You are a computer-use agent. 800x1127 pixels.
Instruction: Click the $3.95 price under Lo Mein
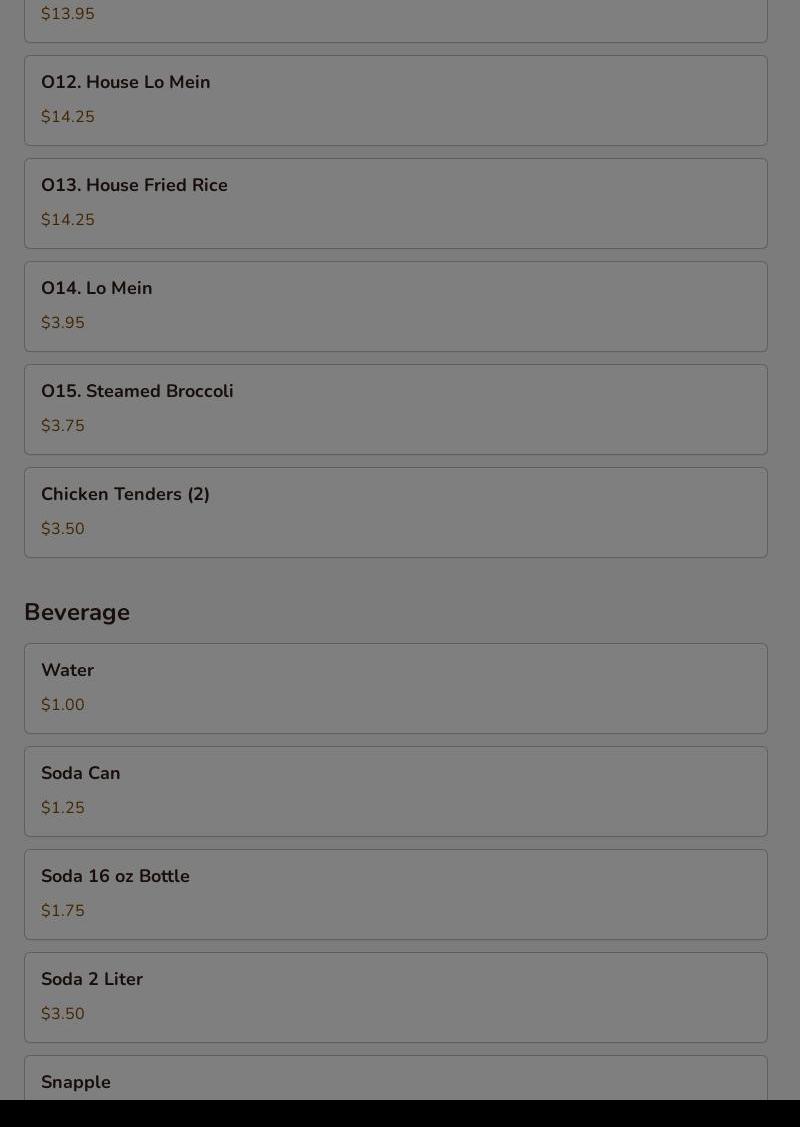pyautogui.click(x=63, y=323)
